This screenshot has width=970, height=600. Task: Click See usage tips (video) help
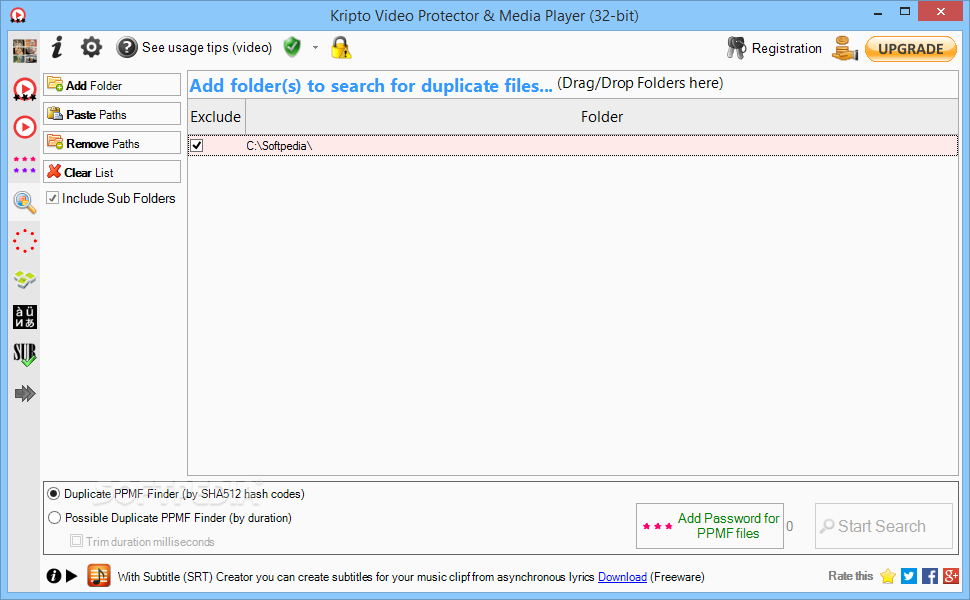click(194, 48)
